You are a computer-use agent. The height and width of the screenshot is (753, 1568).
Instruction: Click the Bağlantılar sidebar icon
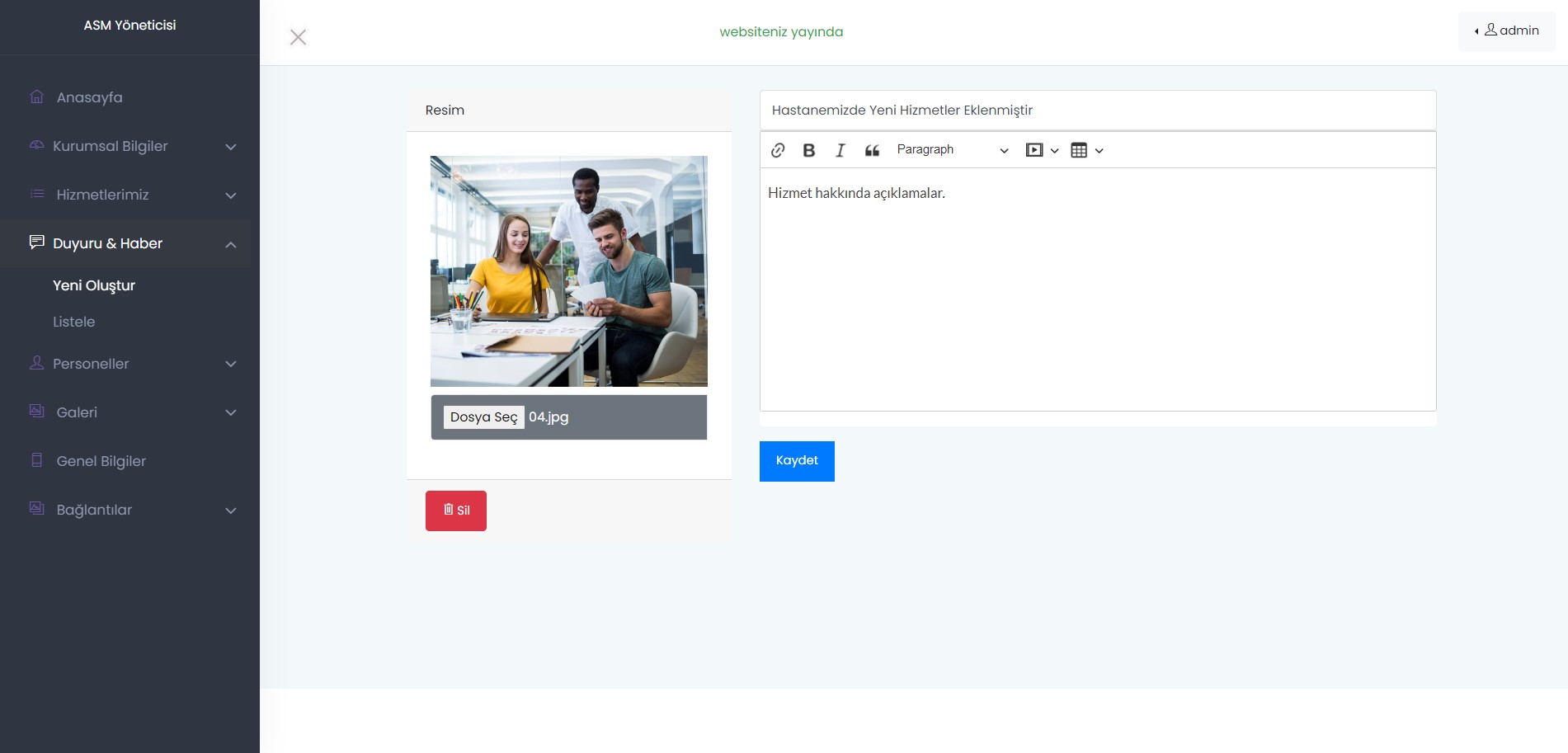pyautogui.click(x=37, y=508)
